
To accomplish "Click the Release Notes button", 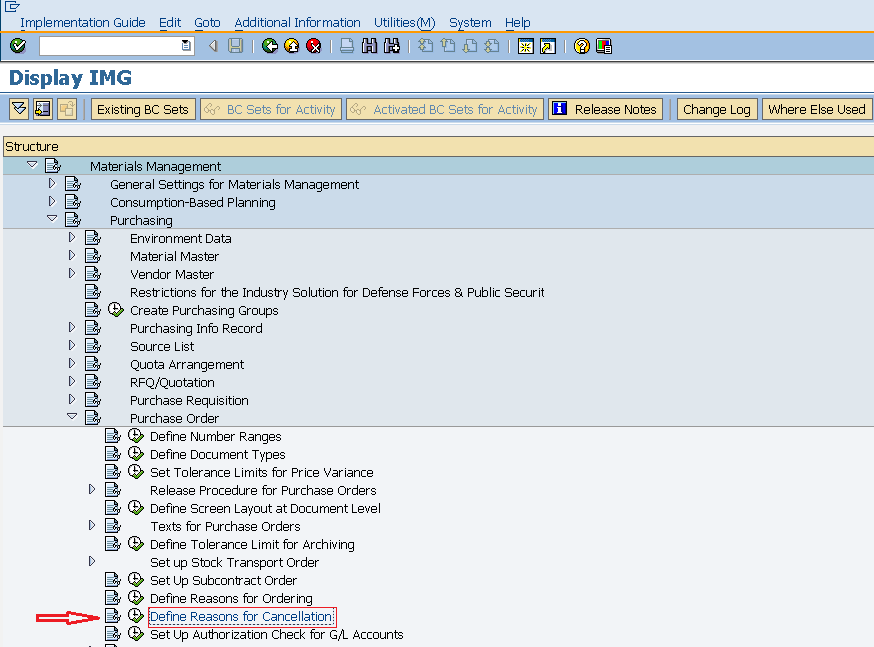I will [x=605, y=109].
